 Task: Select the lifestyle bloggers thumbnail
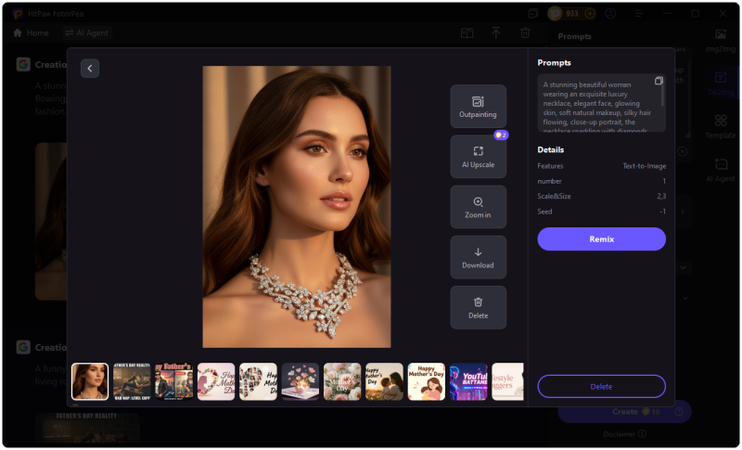(508, 382)
